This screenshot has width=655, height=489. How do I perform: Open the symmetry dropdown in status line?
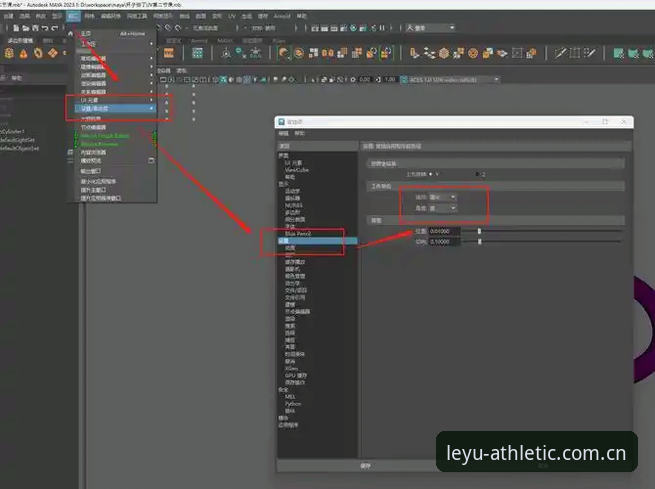[266, 28]
